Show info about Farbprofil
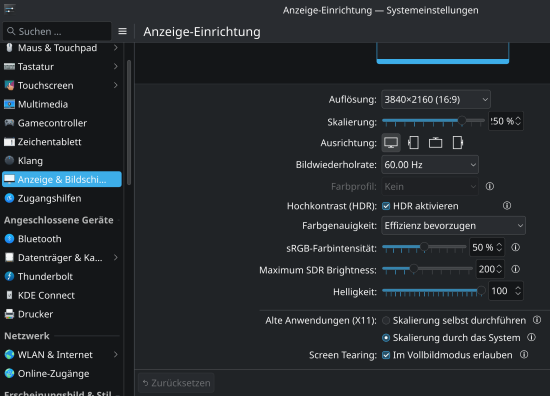 (x=490, y=186)
